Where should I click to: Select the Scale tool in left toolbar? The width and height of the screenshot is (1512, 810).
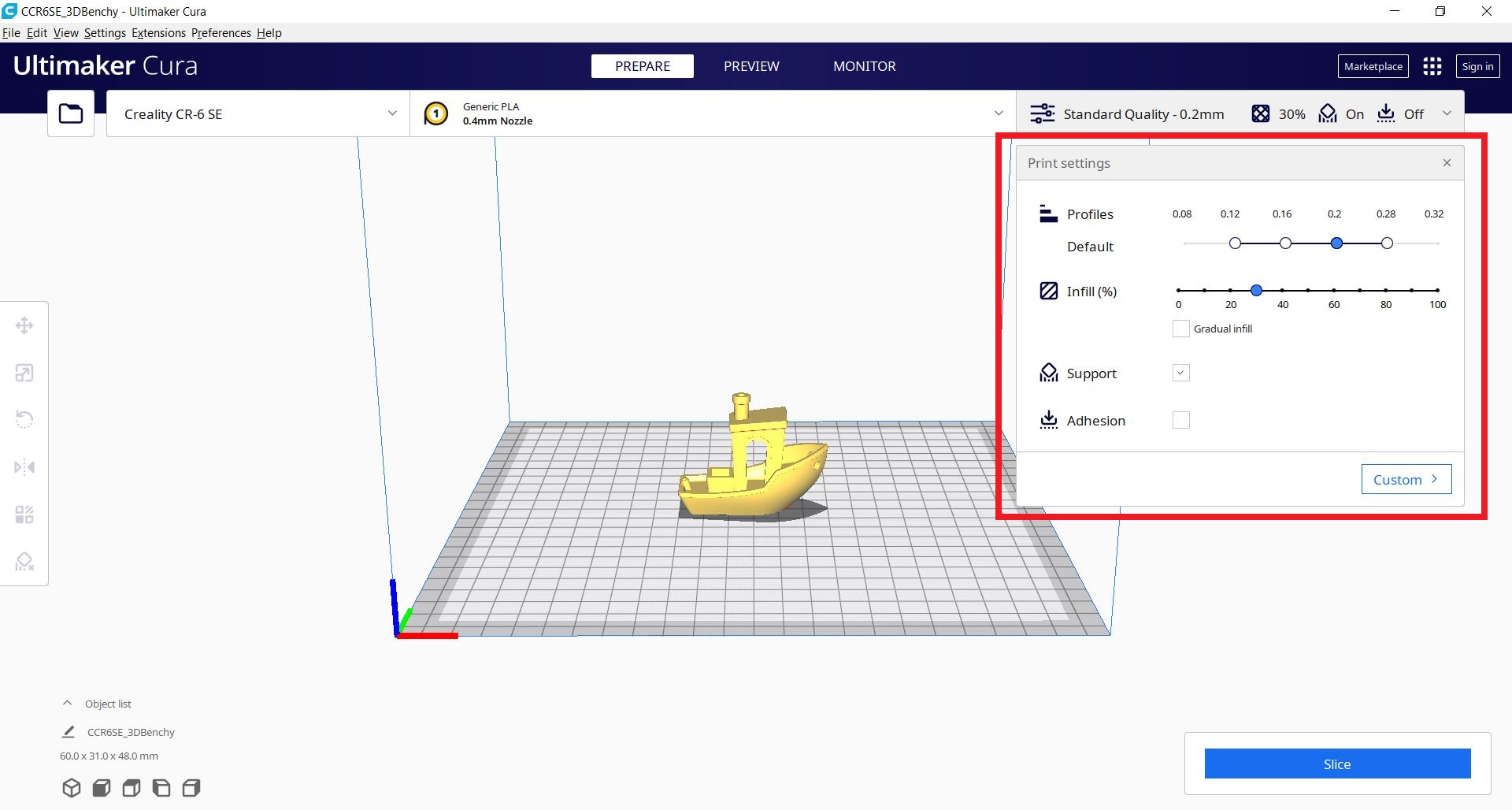(24, 373)
